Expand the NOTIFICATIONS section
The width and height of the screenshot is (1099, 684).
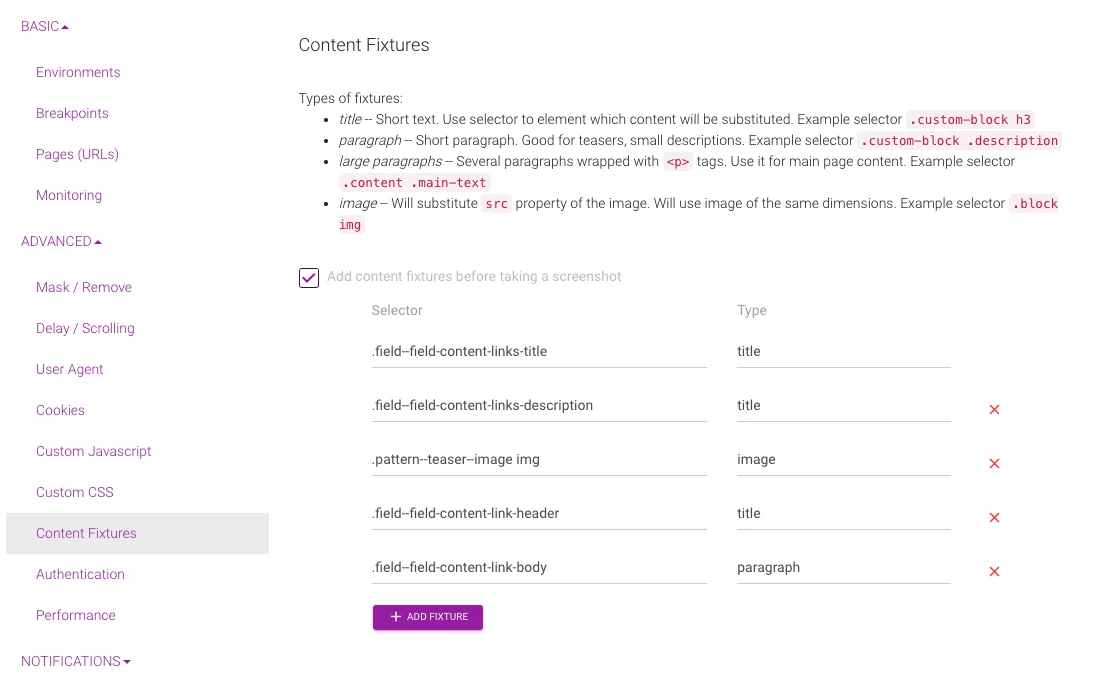click(x=76, y=661)
